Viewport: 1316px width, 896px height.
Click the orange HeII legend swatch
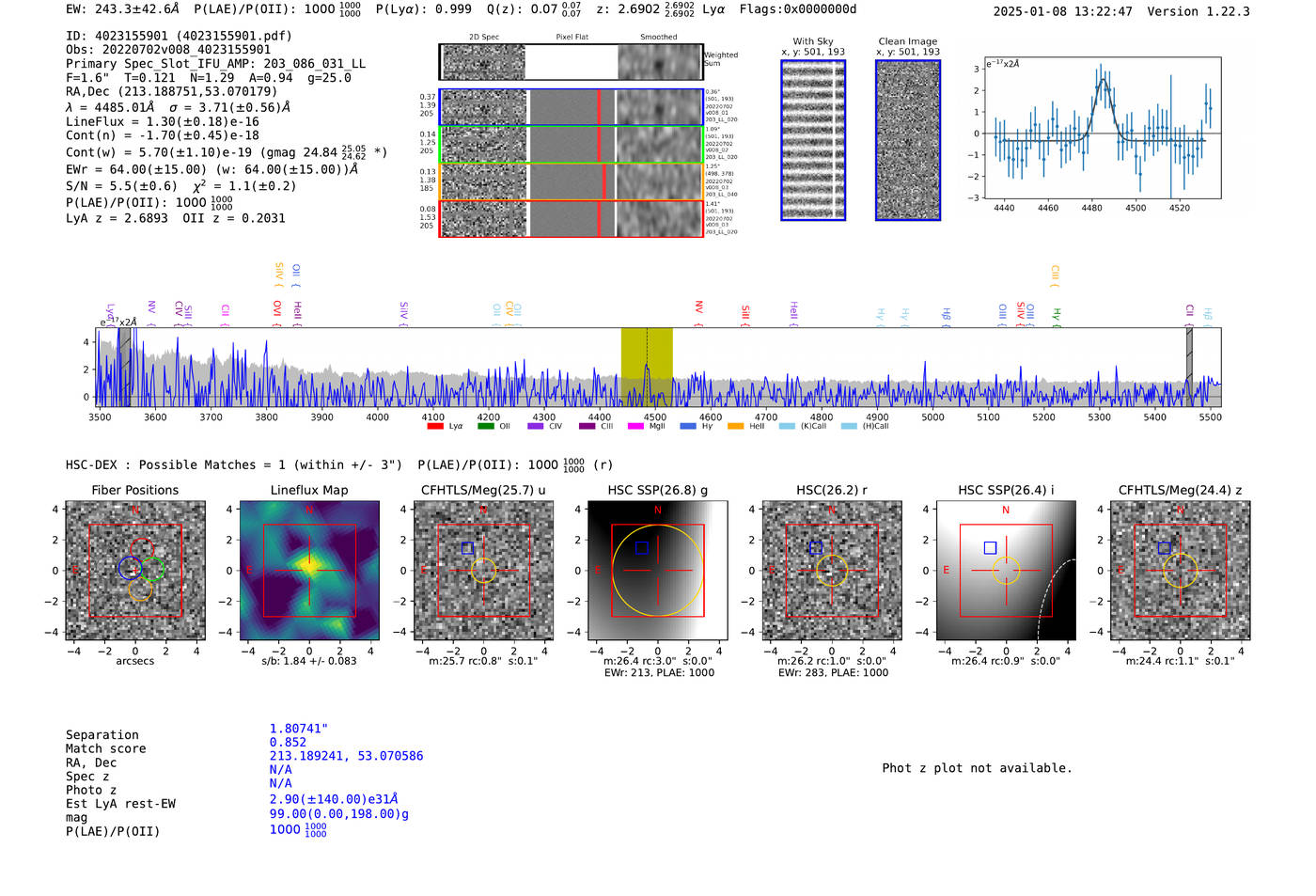[735, 426]
